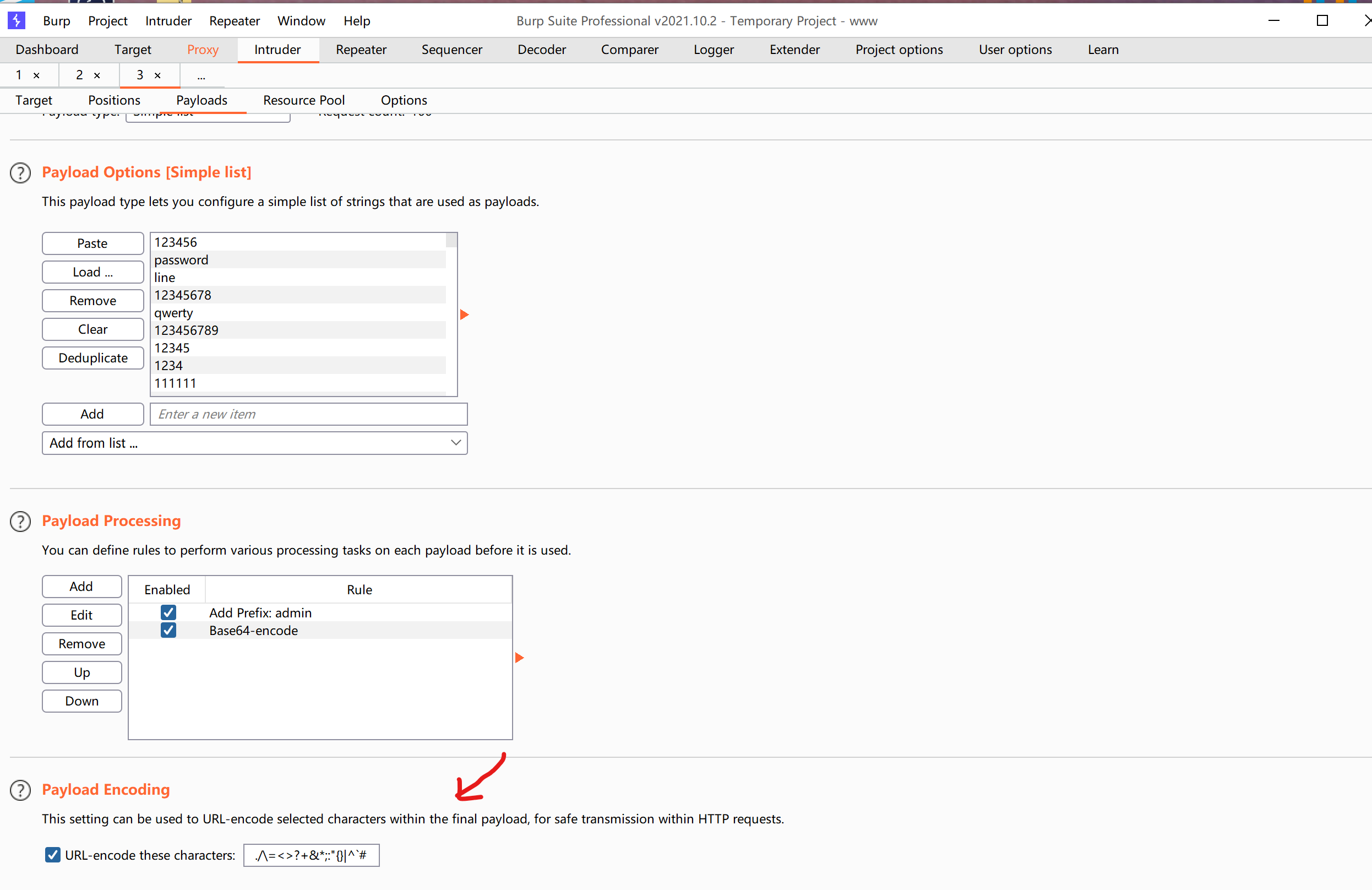1372x890 pixels.
Task: Move rule Down button
Action: (x=82, y=702)
